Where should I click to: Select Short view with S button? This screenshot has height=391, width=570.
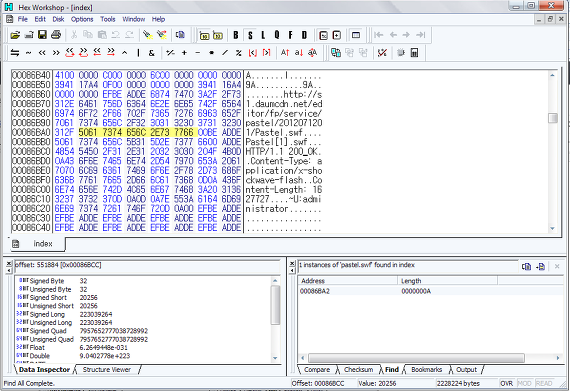tap(250, 35)
